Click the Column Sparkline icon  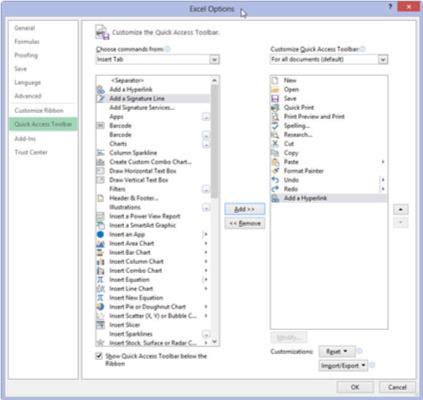point(100,153)
